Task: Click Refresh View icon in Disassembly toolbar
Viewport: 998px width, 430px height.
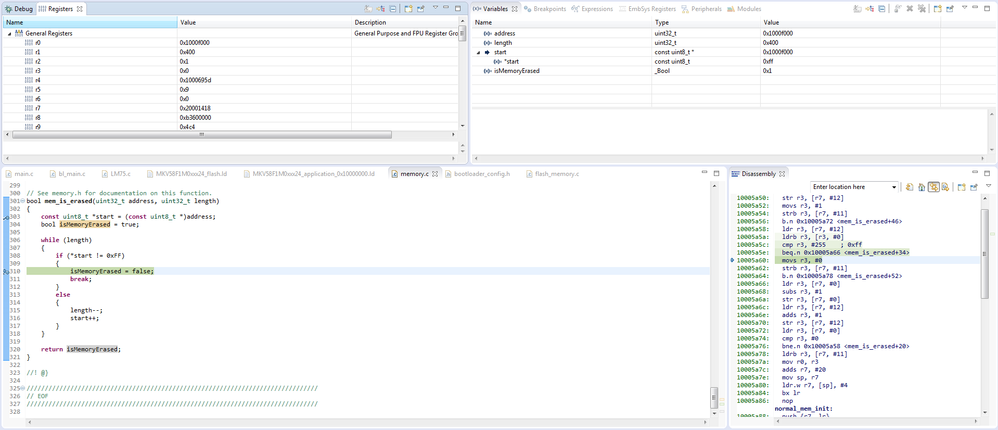Action: 910,187
